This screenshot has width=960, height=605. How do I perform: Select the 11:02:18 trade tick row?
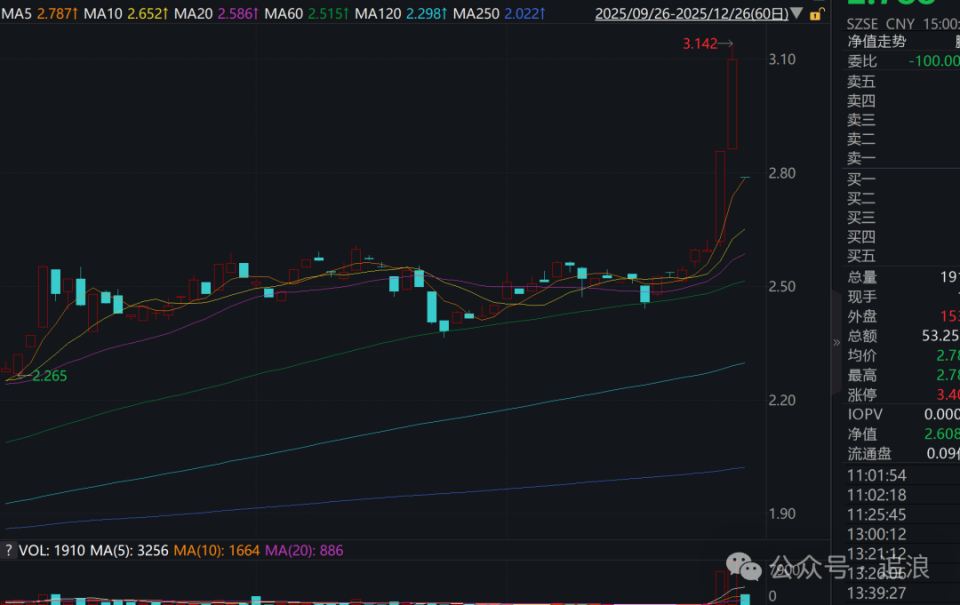[x=903, y=495]
